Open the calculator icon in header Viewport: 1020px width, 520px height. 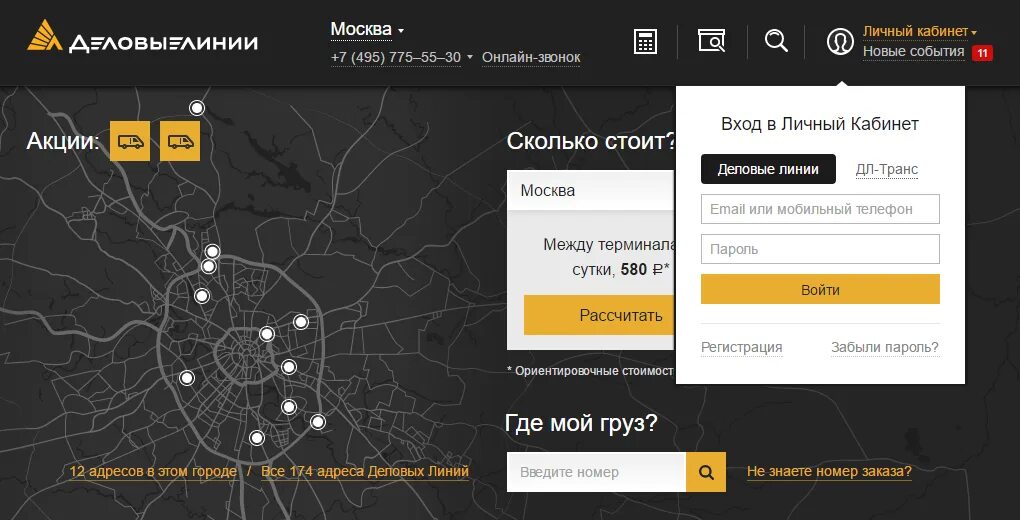point(645,42)
